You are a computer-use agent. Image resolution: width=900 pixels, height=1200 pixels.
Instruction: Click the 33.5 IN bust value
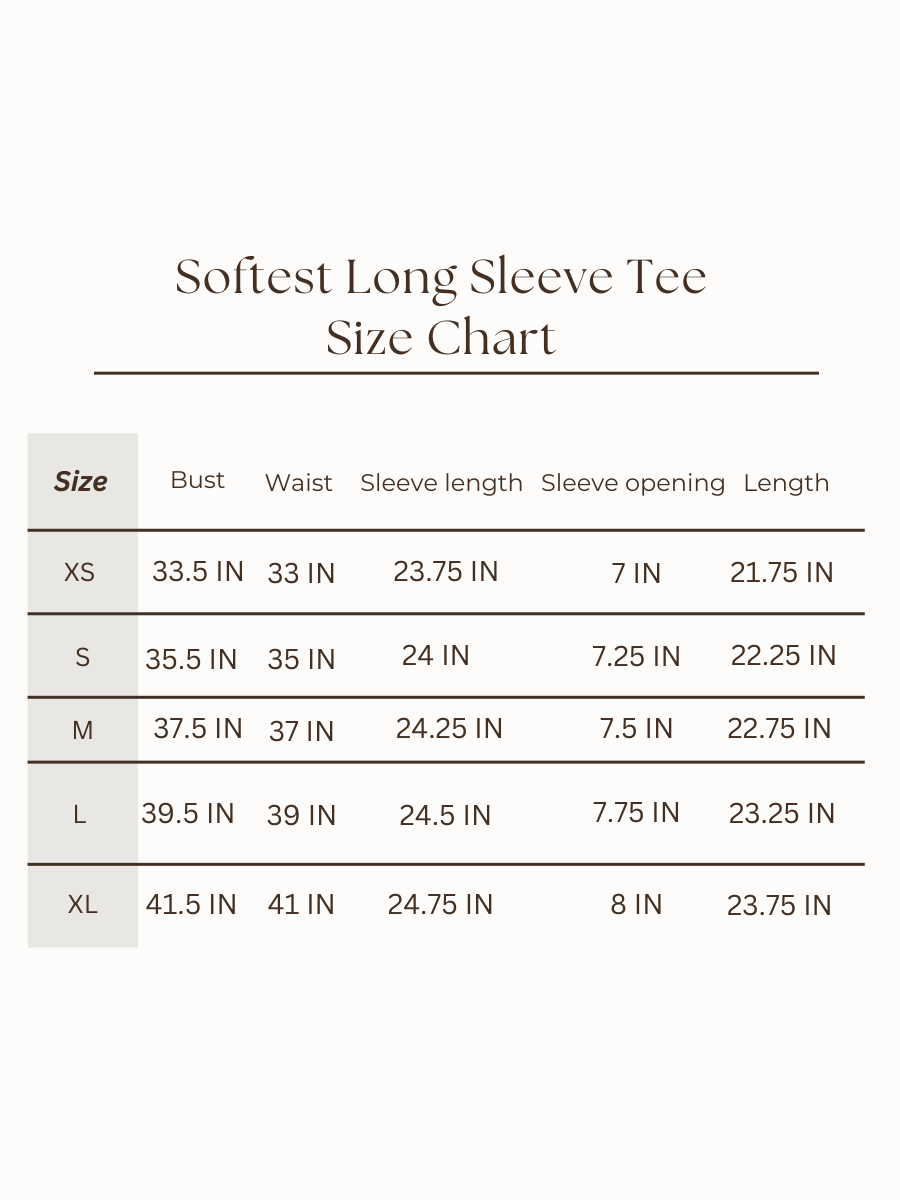[x=198, y=572]
